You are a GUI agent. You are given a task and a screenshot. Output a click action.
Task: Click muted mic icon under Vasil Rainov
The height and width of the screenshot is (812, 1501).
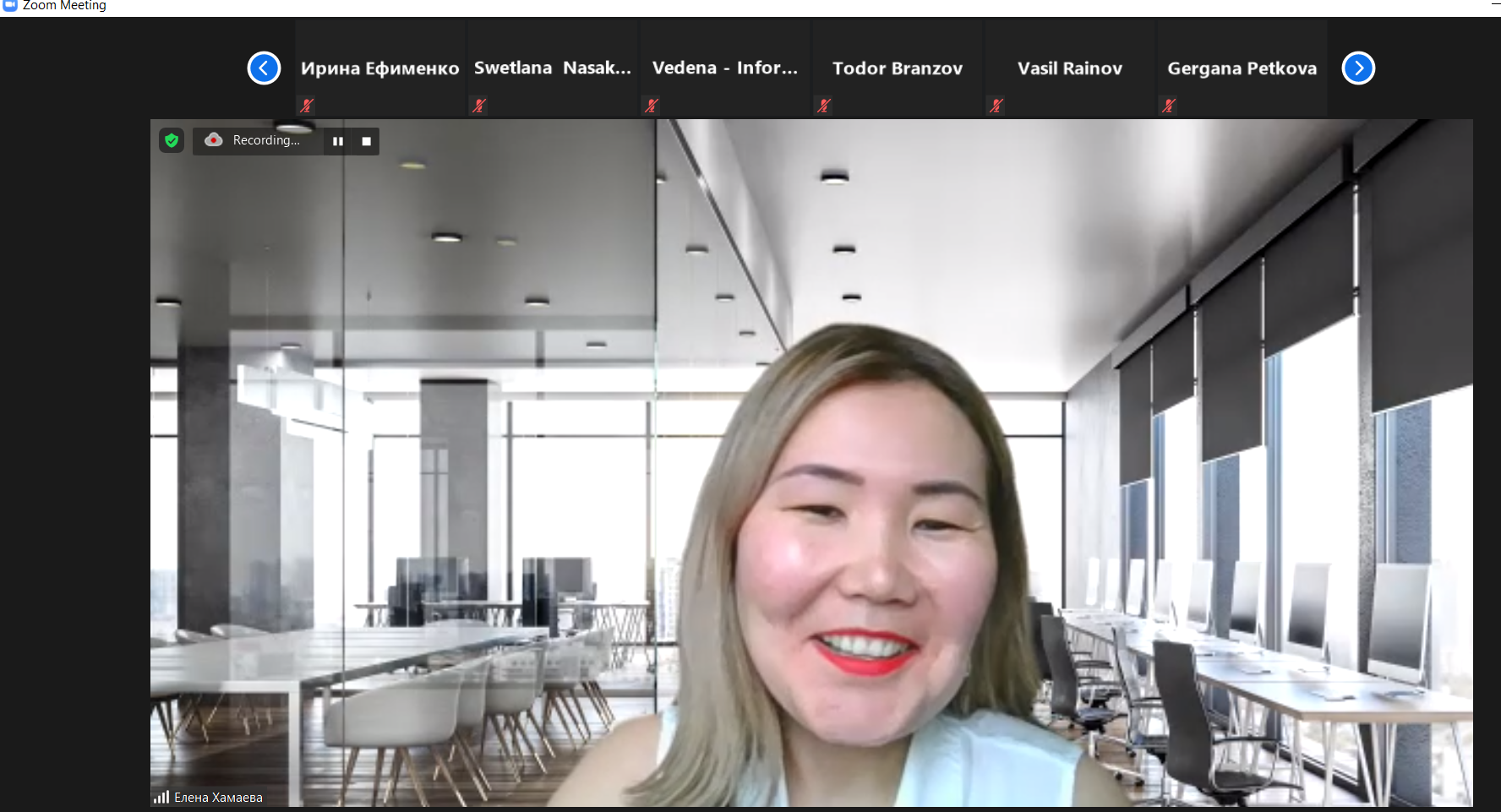click(996, 106)
